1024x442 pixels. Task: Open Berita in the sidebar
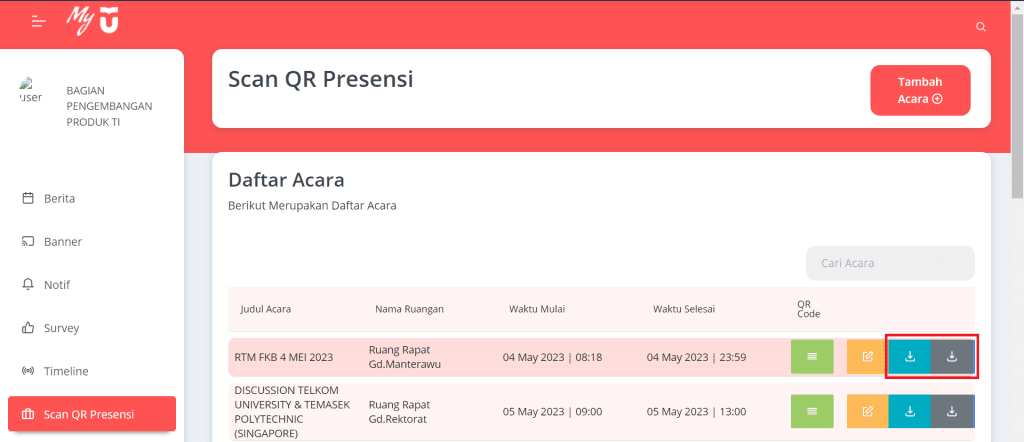click(x=59, y=198)
